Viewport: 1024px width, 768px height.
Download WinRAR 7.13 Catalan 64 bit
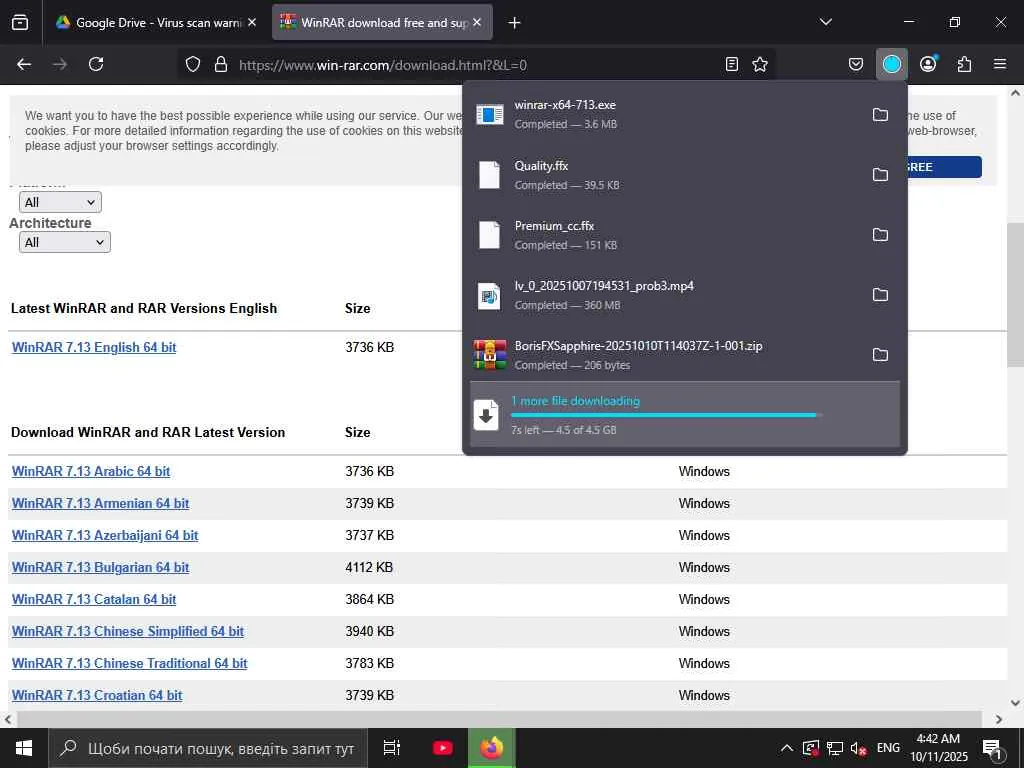[94, 600]
